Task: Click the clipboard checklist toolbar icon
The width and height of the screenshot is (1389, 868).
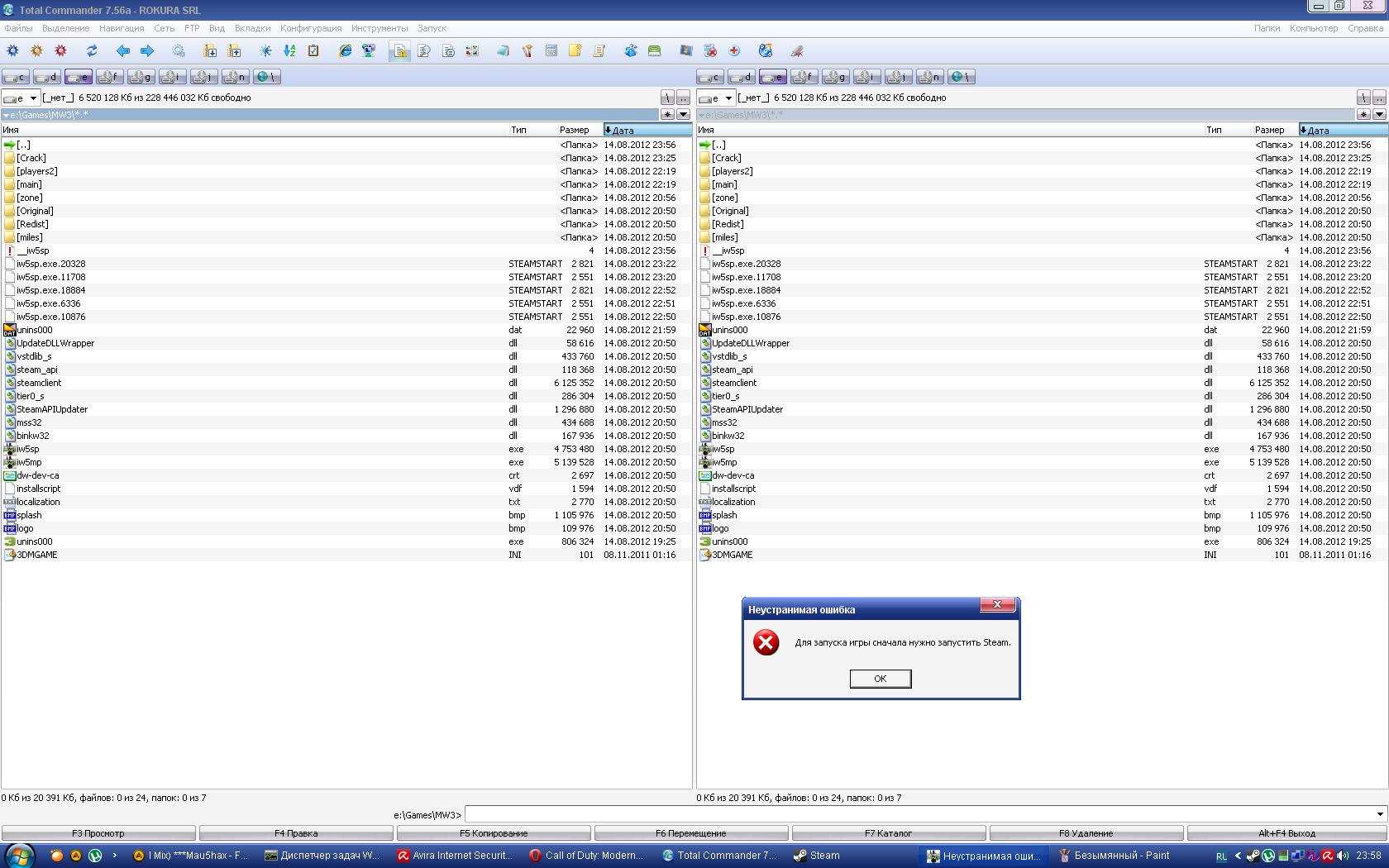Action: tap(313, 51)
